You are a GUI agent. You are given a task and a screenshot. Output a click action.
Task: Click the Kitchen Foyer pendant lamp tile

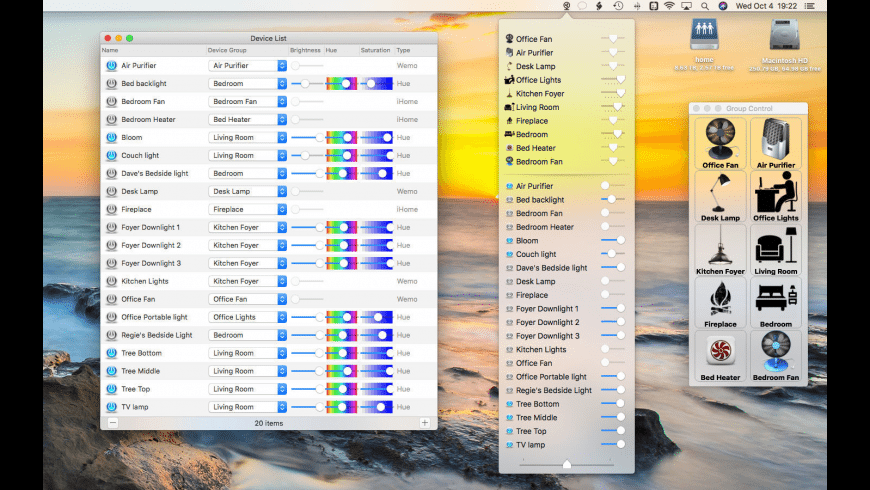720,250
